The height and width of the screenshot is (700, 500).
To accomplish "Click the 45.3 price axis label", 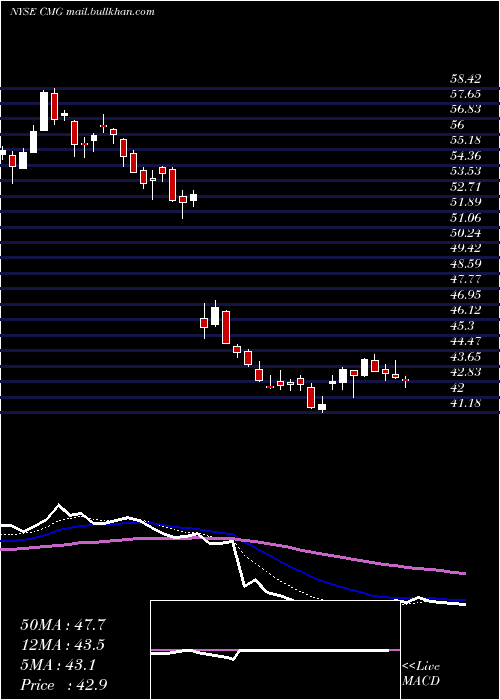I will (x=462, y=325).
